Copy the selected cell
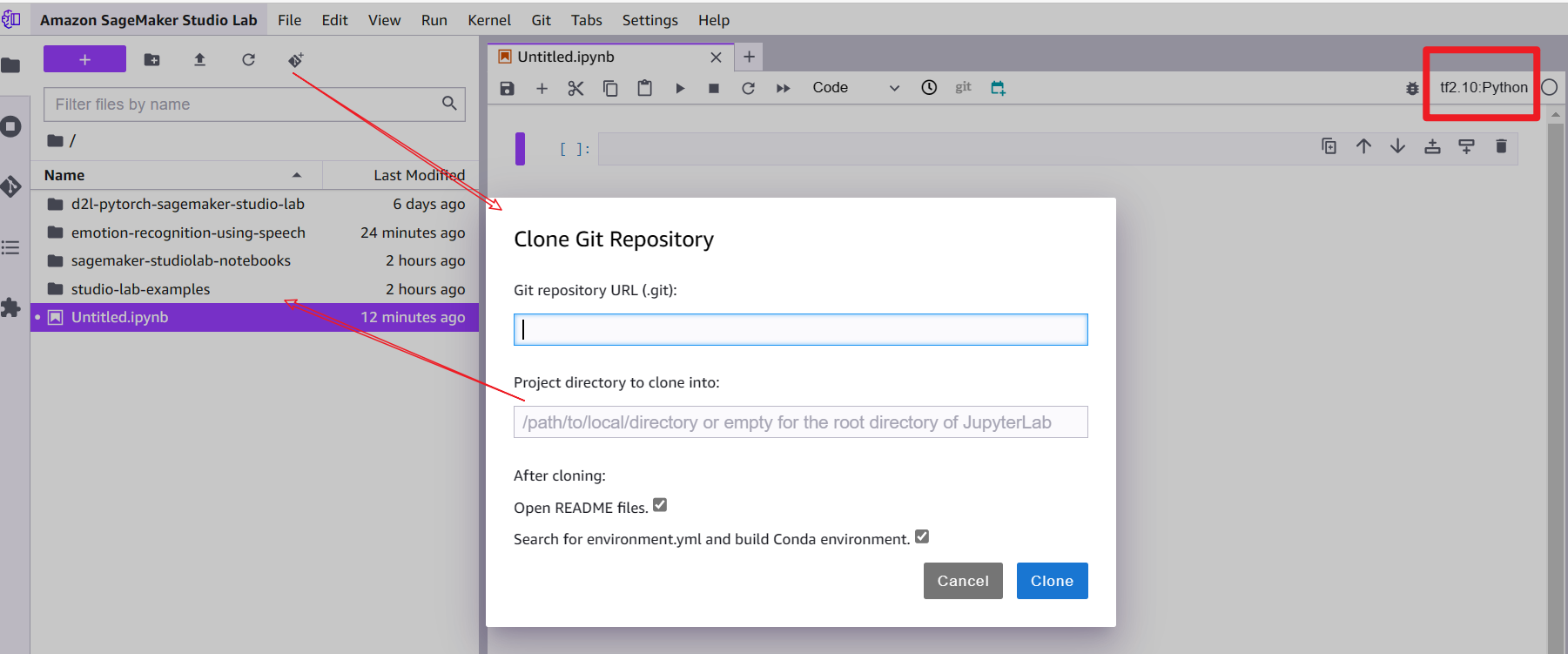The height and width of the screenshot is (654, 1568). coord(610,88)
